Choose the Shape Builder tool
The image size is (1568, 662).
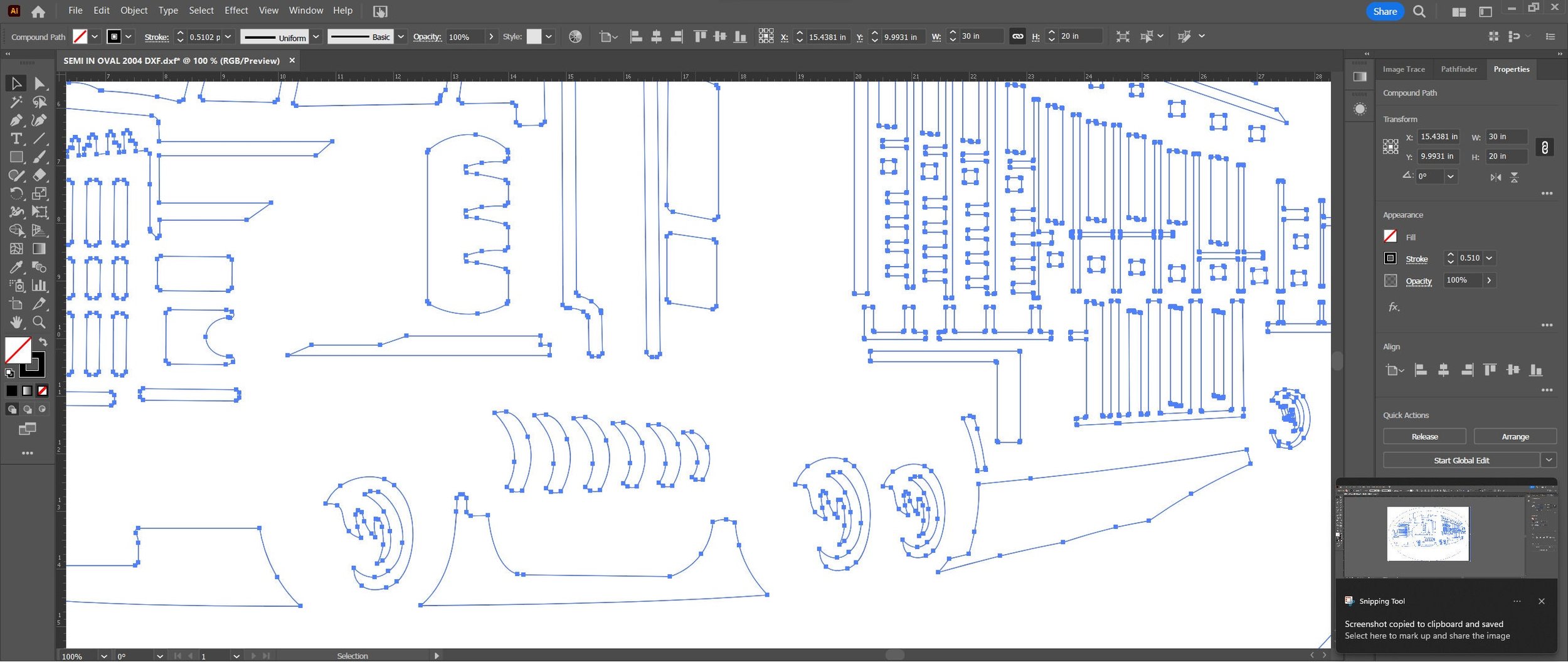[x=16, y=230]
